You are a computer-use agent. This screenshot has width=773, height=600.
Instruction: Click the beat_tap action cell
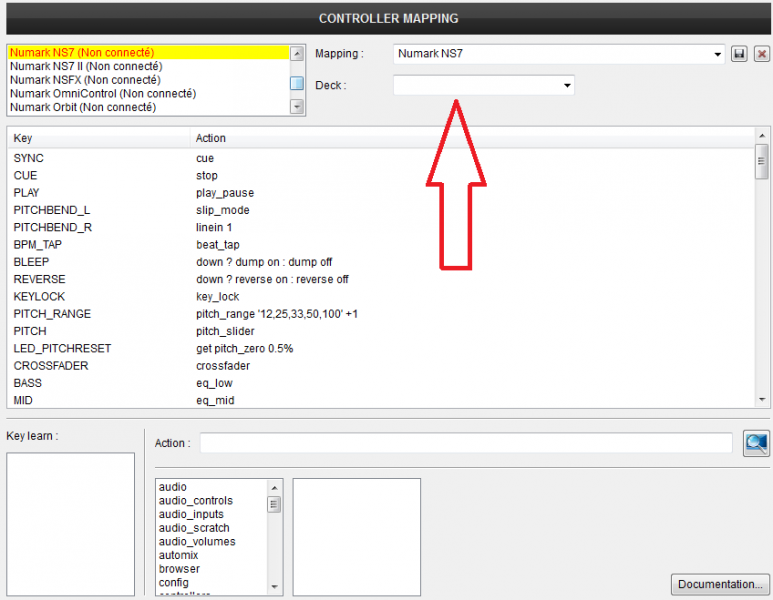click(x=218, y=245)
